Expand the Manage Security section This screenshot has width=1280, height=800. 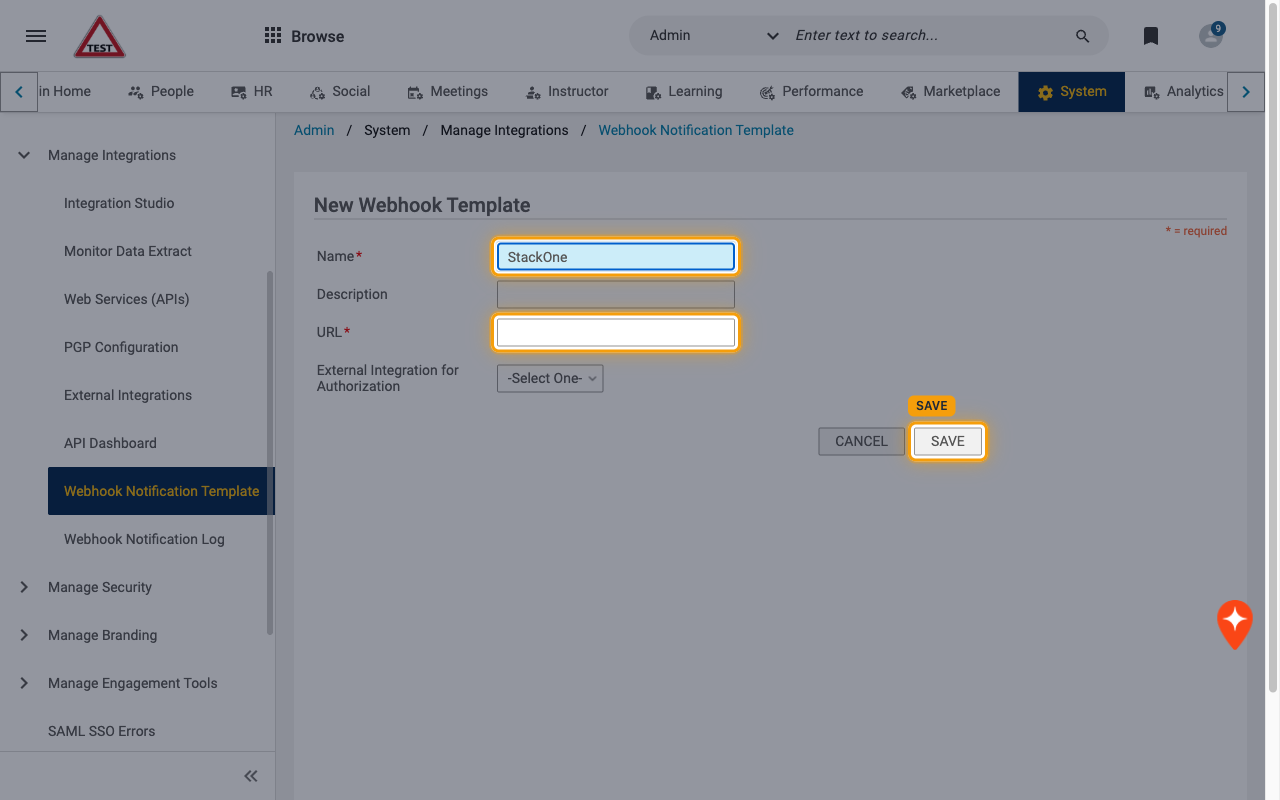(x=24, y=587)
